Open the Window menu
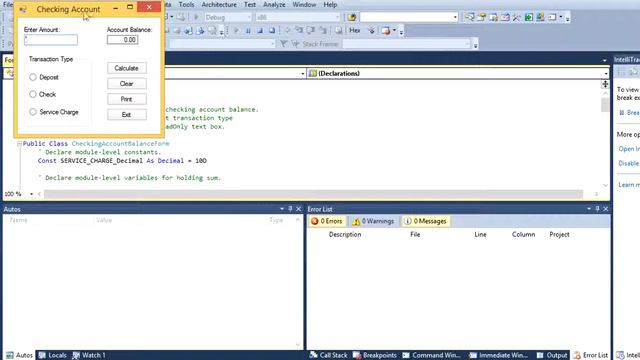This screenshot has height=360, width=640. [x=304, y=4]
